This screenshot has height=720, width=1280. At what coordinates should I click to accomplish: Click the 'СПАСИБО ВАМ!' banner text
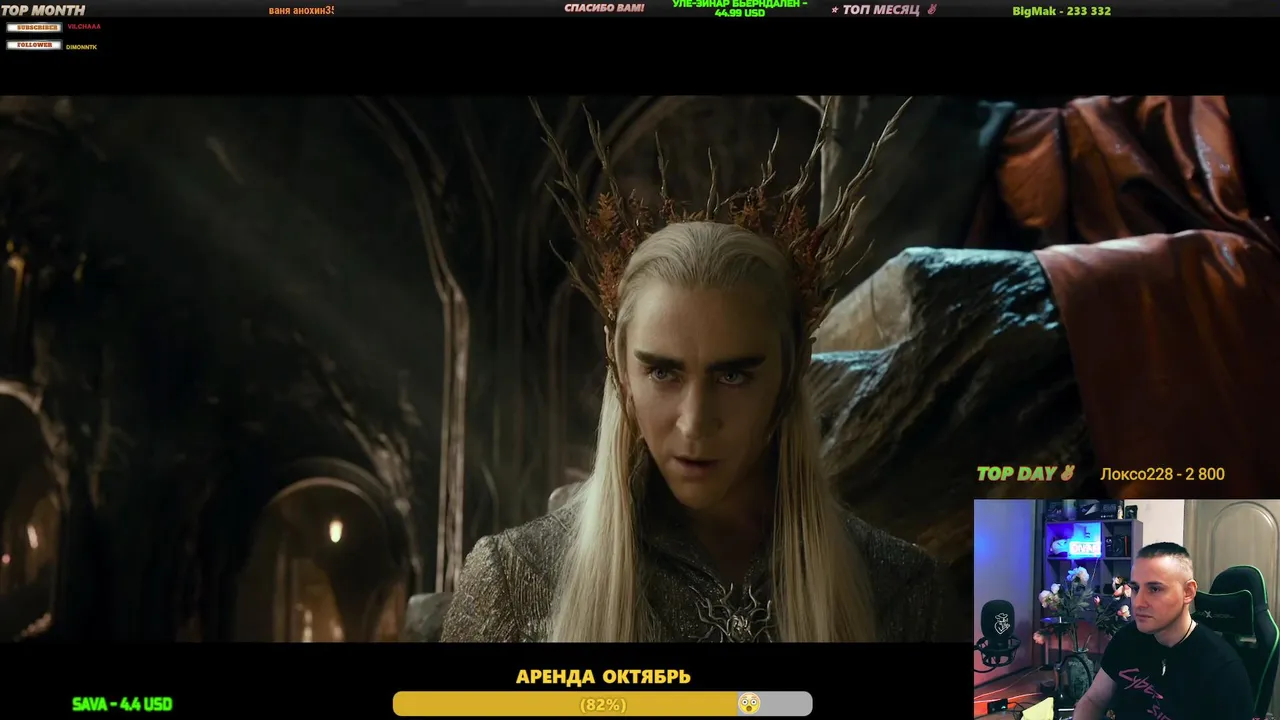click(x=604, y=8)
